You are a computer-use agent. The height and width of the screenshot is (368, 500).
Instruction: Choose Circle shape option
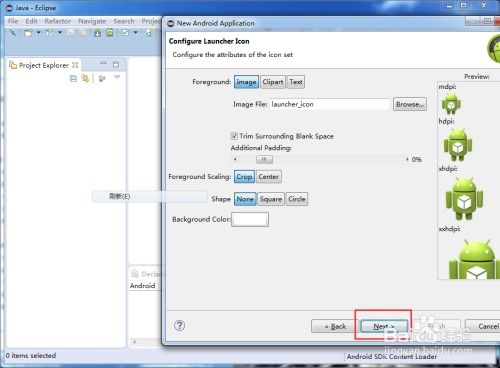tap(297, 199)
